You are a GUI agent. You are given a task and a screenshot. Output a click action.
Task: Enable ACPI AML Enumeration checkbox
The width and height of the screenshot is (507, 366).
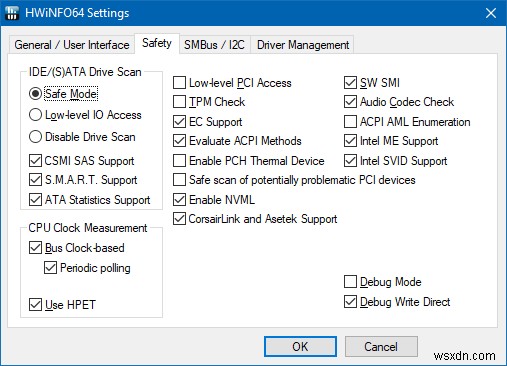pyautogui.click(x=350, y=122)
